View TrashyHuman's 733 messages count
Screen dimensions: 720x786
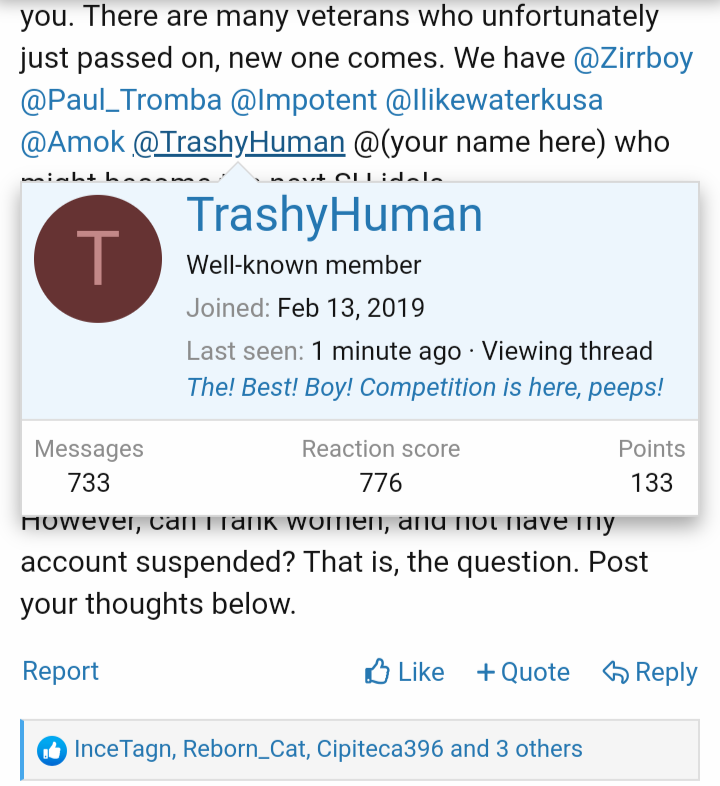pyautogui.click(x=89, y=483)
